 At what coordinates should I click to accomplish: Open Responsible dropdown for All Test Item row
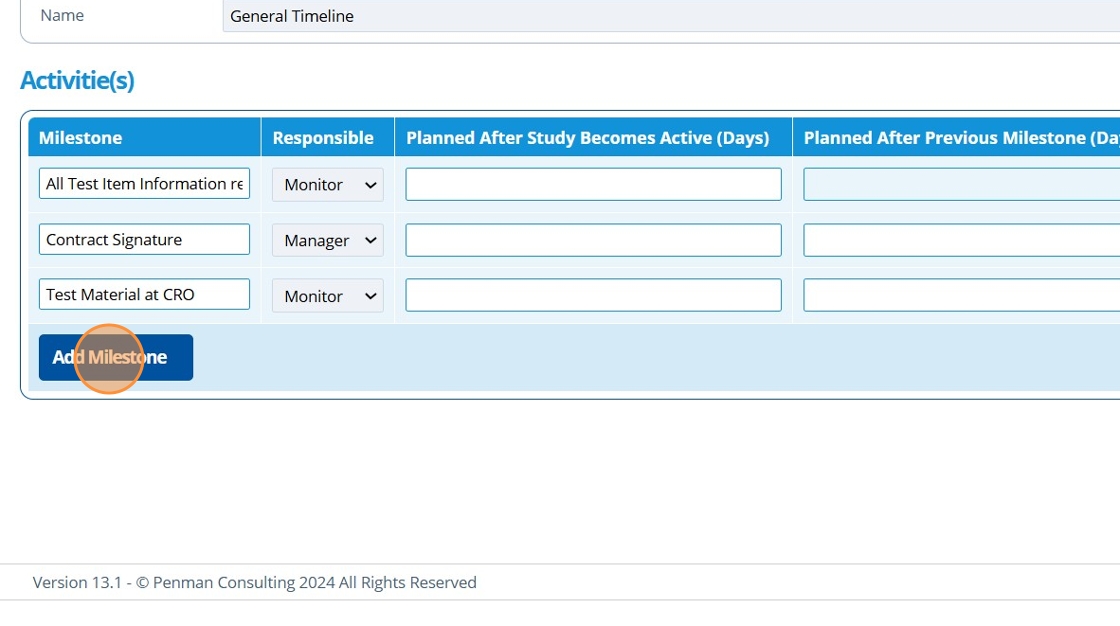(x=328, y=185)
